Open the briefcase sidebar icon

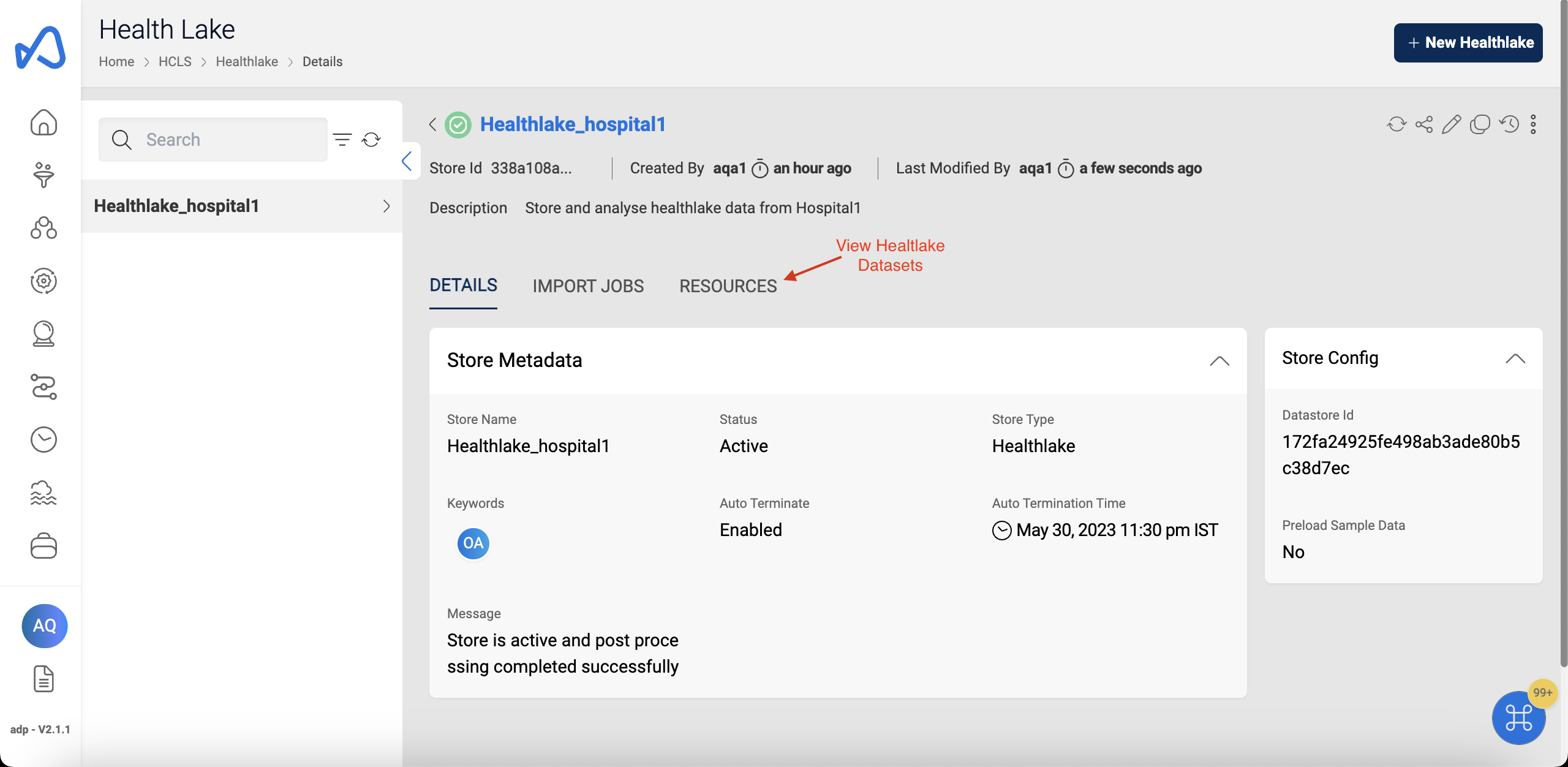tap(43, 545)
